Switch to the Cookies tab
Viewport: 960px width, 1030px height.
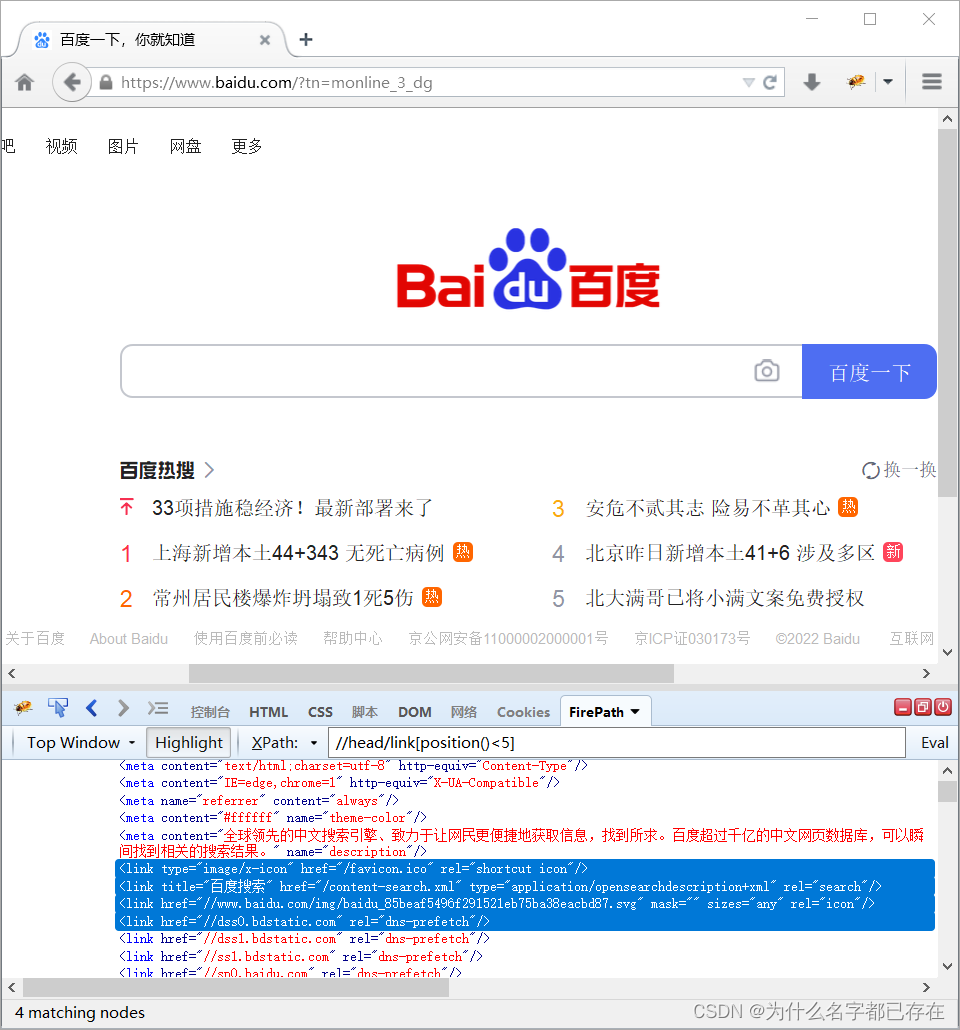[x=523, y=712]
